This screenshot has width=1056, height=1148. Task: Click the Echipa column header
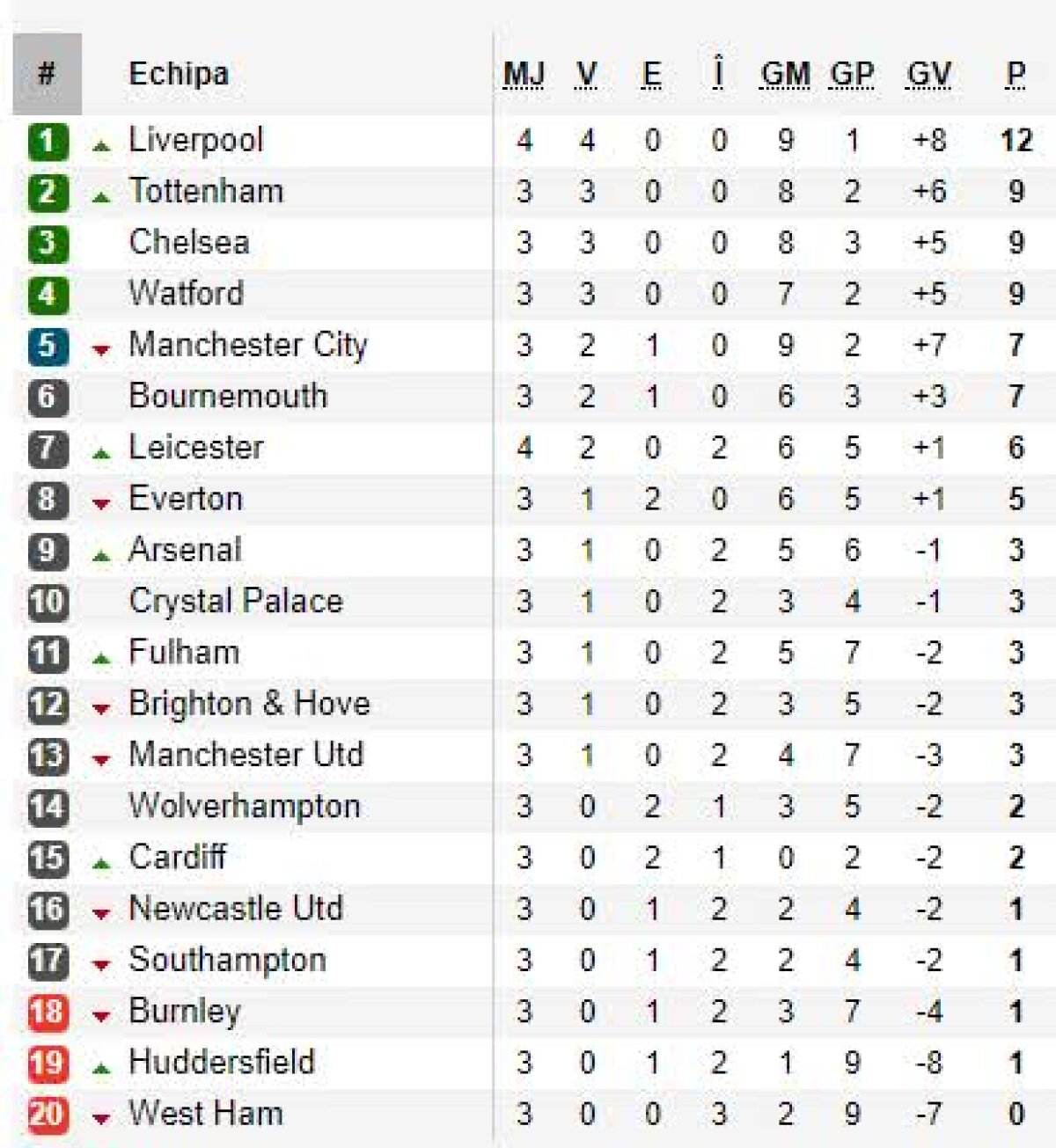click(x=179, y=74)
